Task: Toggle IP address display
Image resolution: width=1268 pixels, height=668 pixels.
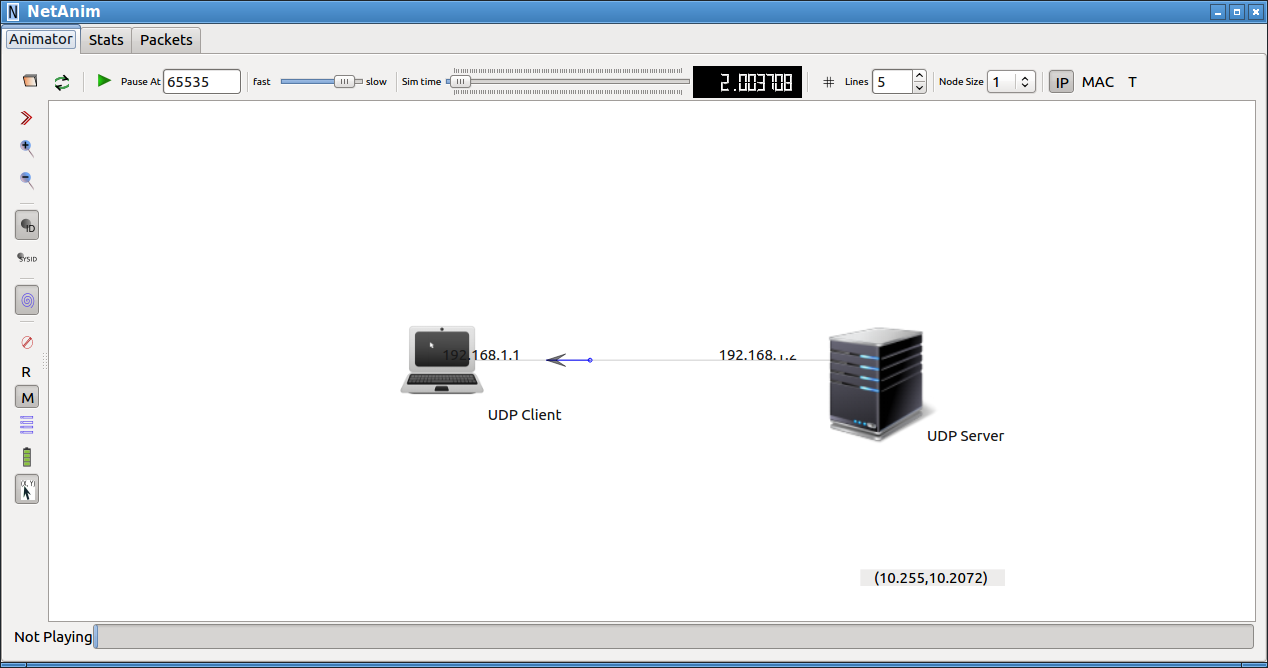Action: coord(1060,81)
